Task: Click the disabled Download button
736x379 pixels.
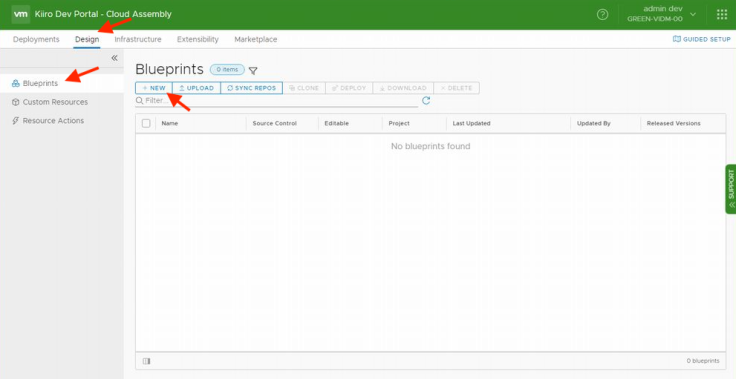Action: (x=403, y=88)
